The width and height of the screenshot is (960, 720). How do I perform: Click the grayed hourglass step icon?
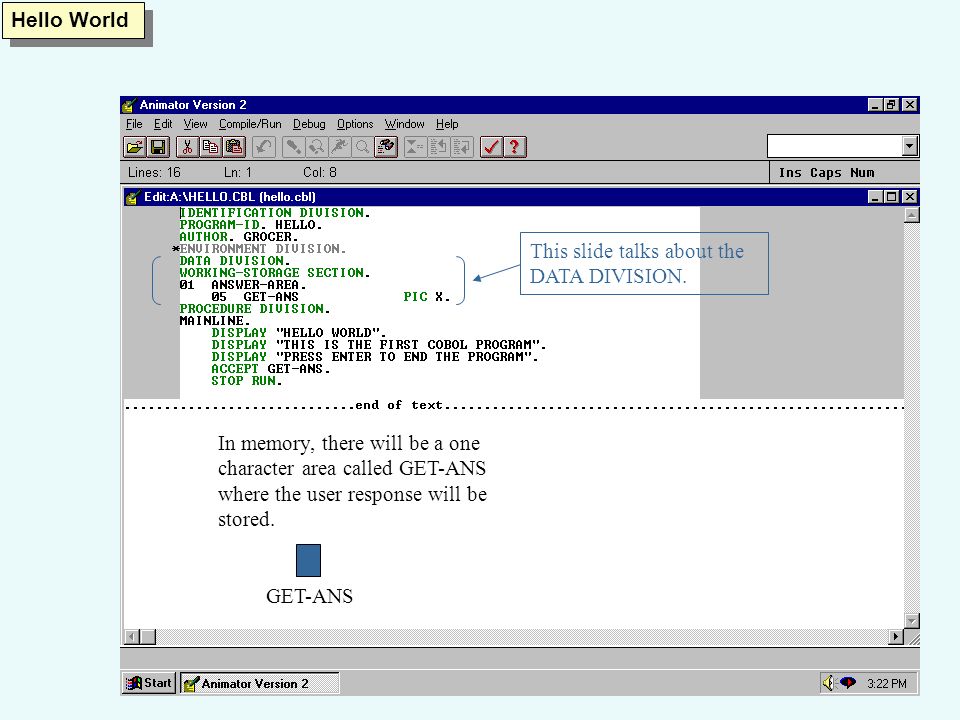click(x=416, y=147)
